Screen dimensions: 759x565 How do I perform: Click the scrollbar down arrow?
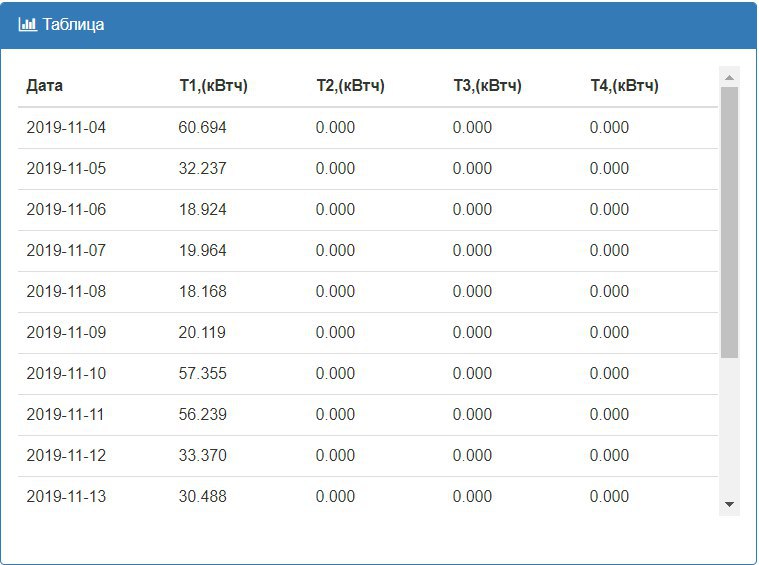[729, 504]
